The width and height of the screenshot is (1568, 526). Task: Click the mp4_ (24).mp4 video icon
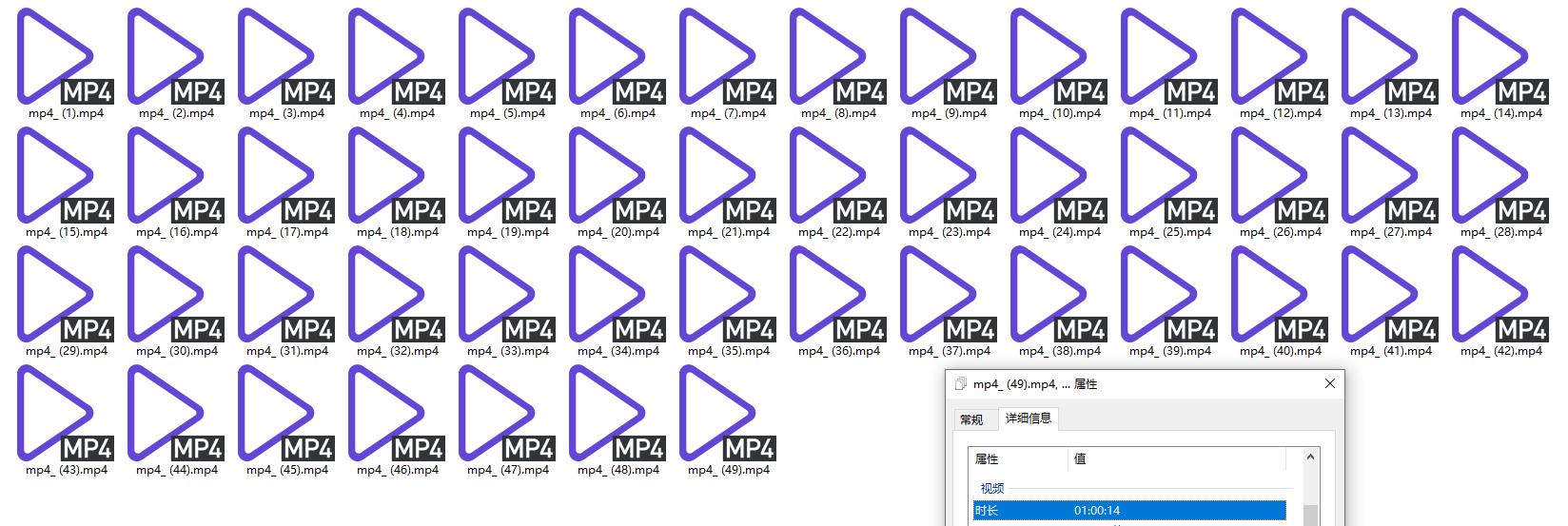[1057, 176]
